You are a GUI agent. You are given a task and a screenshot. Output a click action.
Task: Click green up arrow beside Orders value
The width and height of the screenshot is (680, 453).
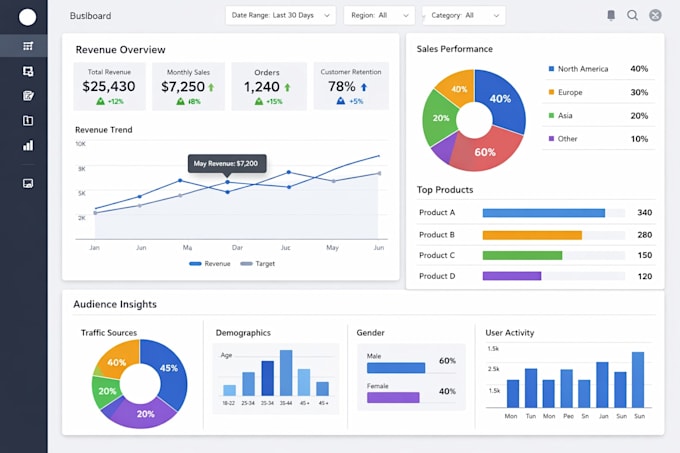pos(287,88)
